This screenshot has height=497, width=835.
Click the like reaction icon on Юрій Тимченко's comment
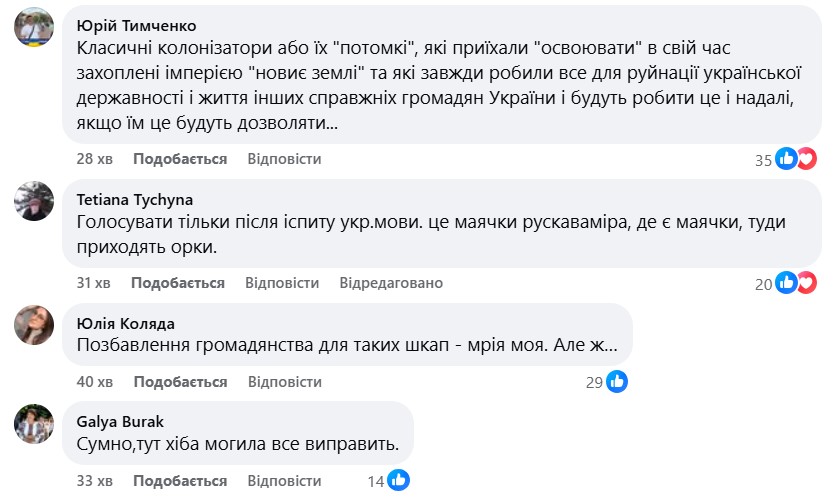(787, 159)
